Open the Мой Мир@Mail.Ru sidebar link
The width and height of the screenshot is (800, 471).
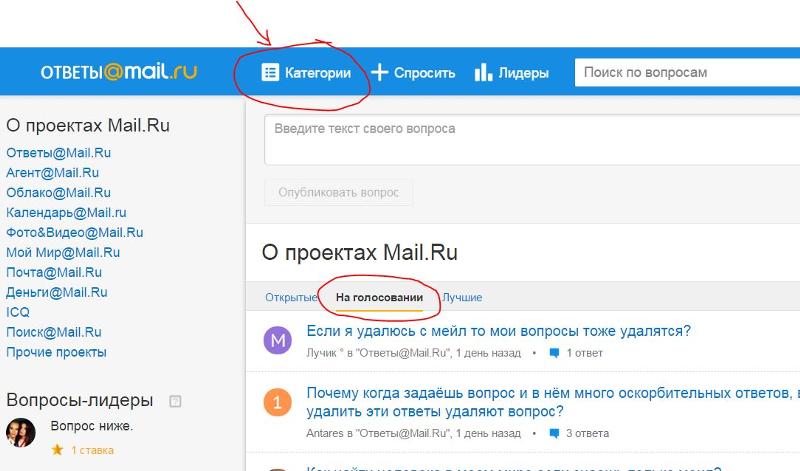pos(63,252)
